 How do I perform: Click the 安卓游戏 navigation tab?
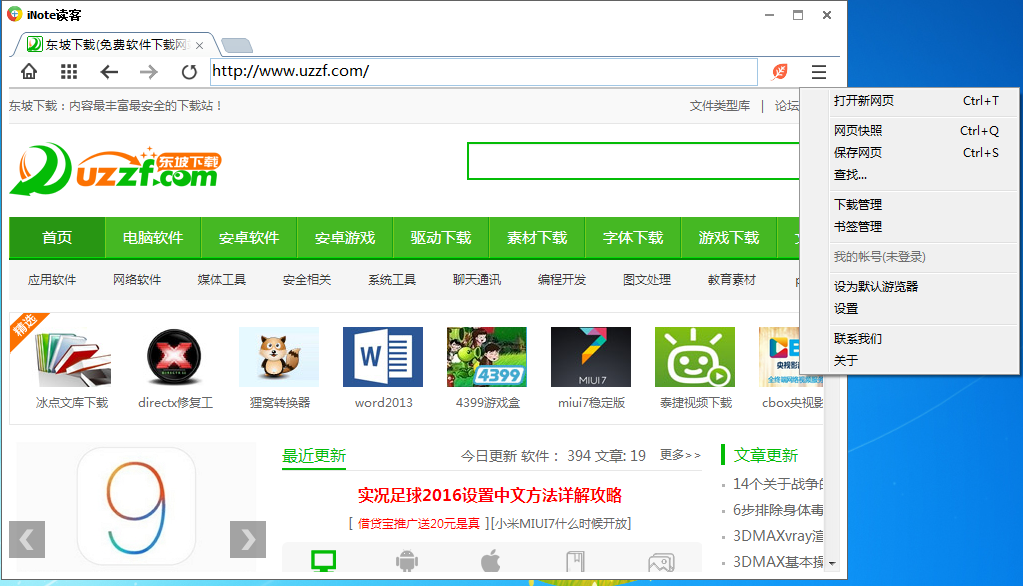(x=344, y=238)
